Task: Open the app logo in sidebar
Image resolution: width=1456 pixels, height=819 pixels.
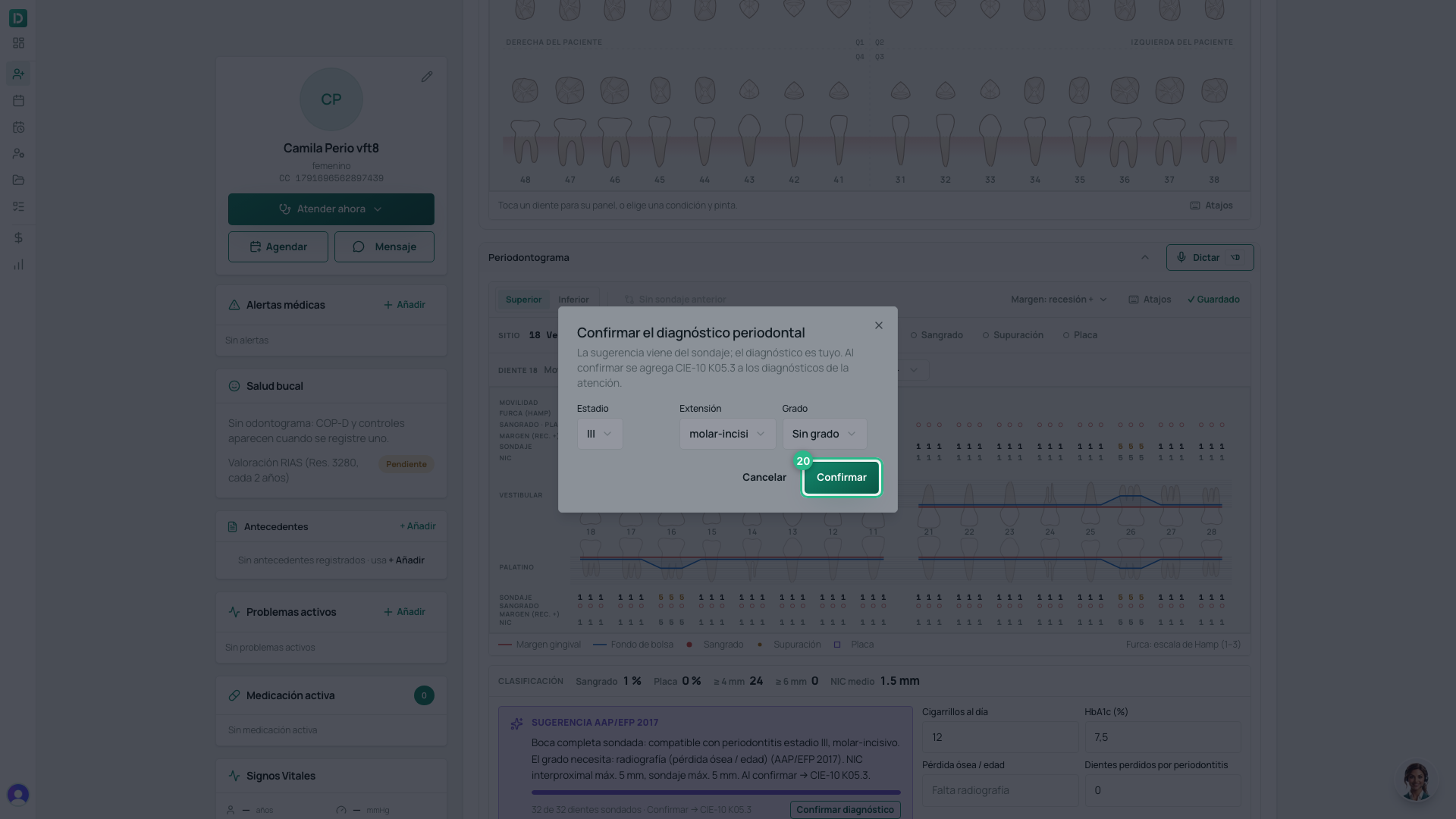Action: coord(18,17)
